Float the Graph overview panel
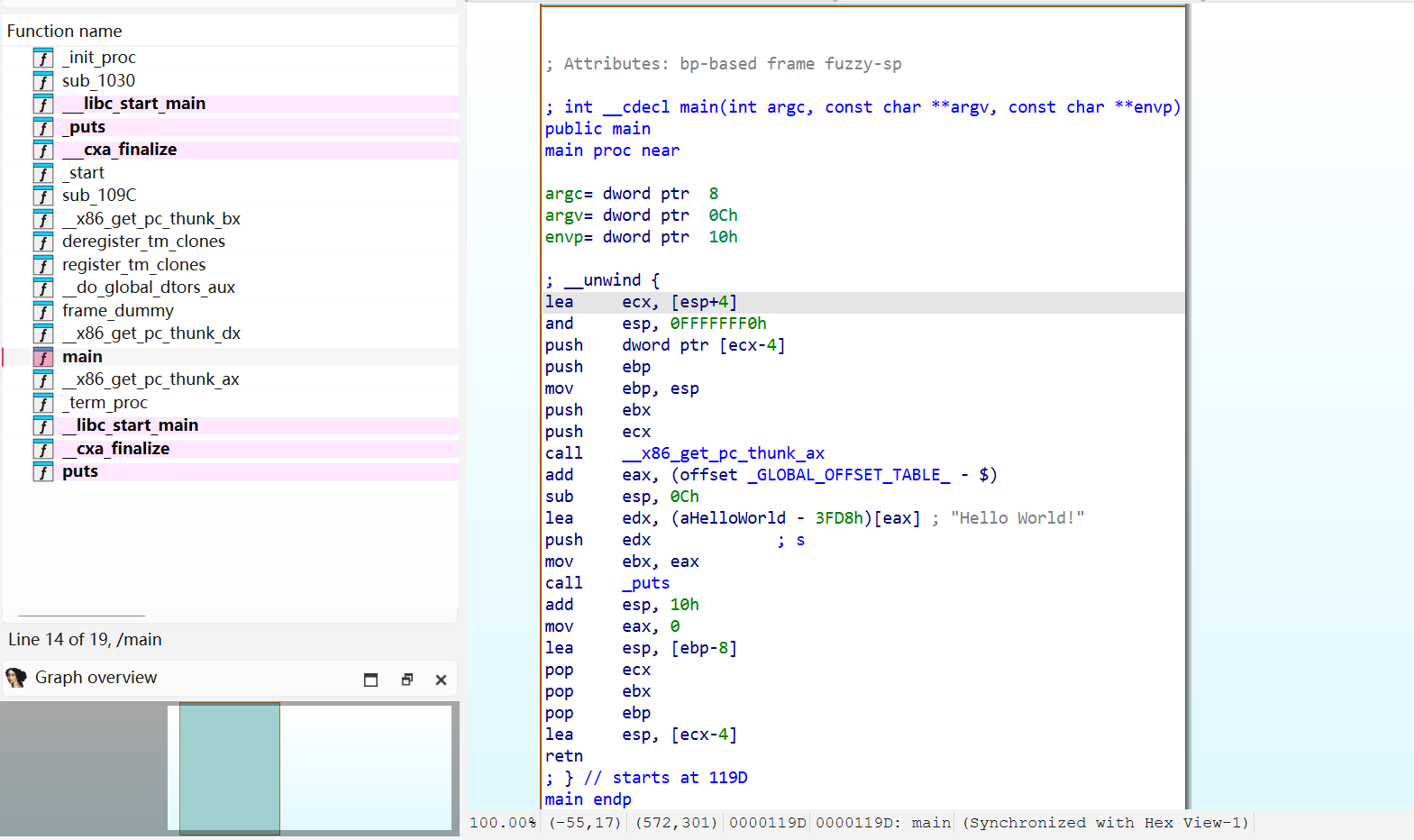This screenshot has width=1414, height=840. click(407, 680)
